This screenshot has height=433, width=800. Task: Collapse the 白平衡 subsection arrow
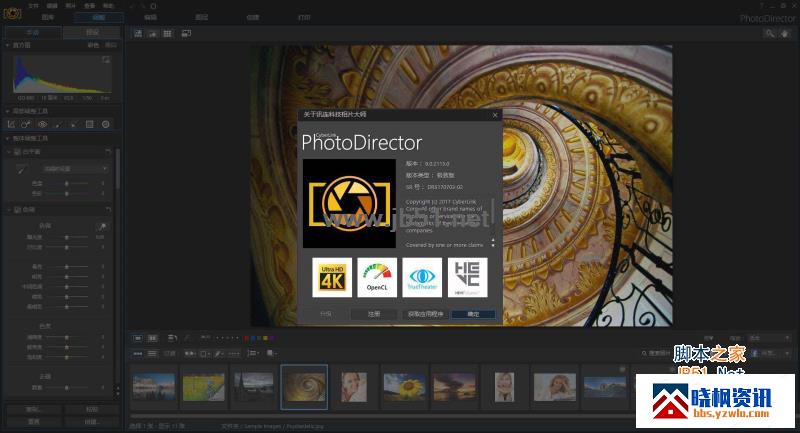(x=9, y=152)
